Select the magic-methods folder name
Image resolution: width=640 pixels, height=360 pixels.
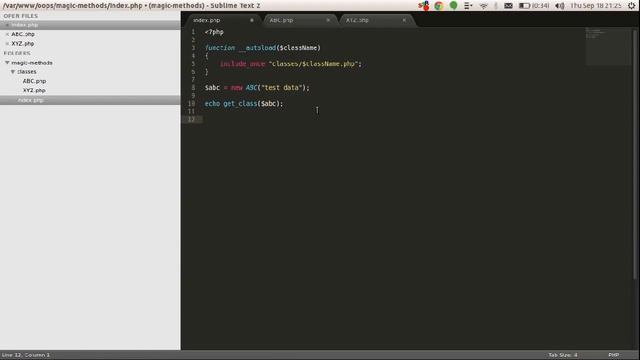[x=32, y=63]
